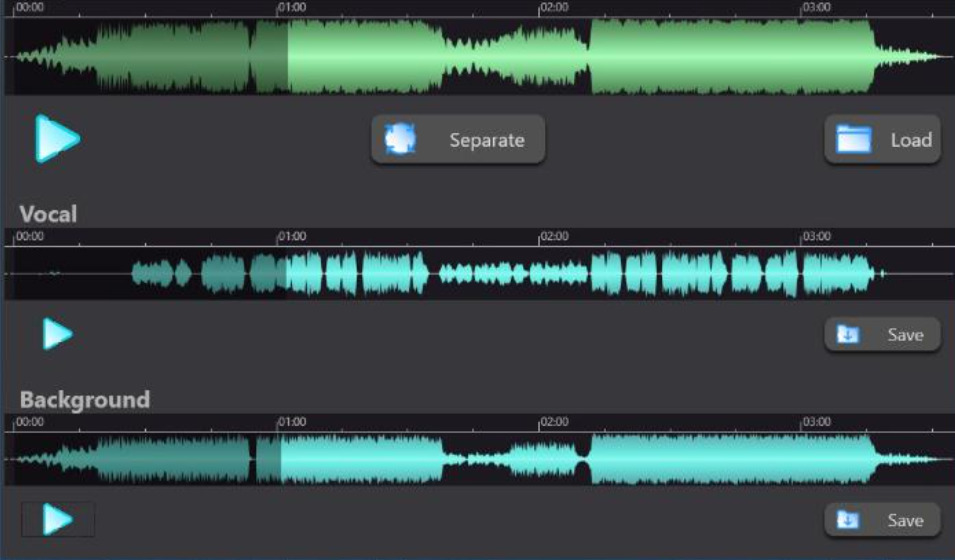Click the Load folder icon

pyautogui.click(x=853, y=139)
